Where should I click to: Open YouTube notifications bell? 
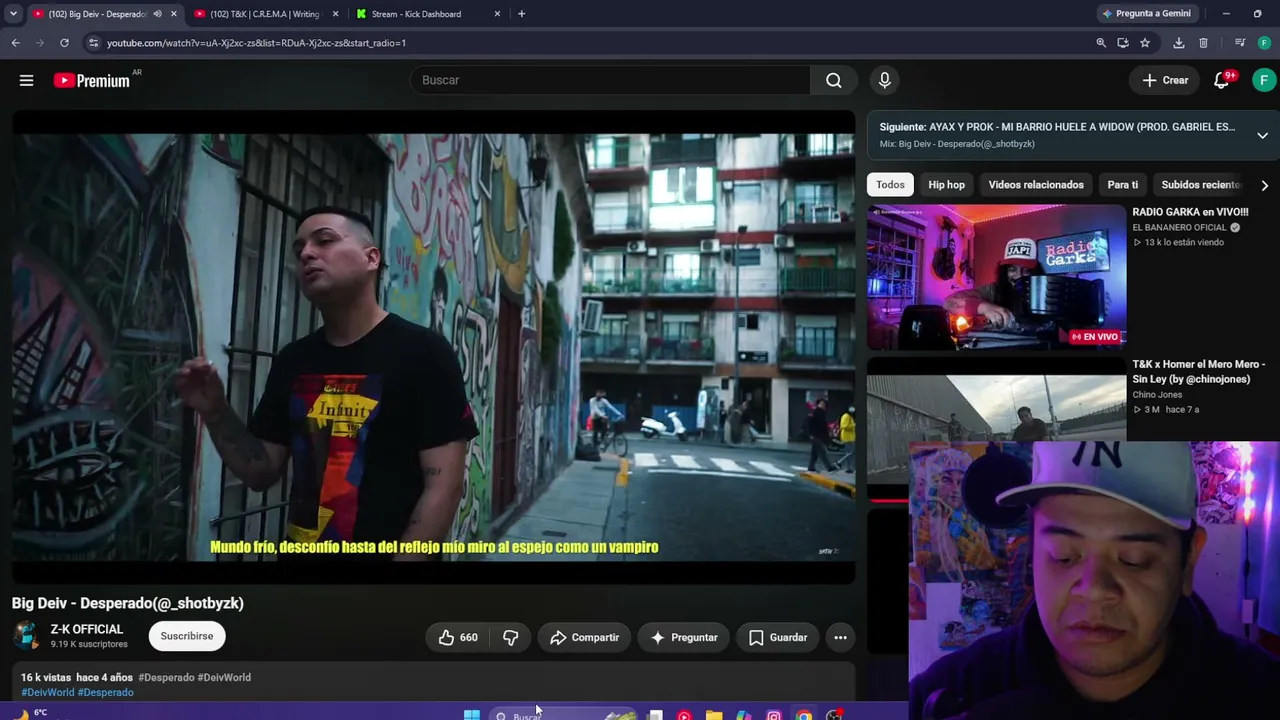(1221, 80)
